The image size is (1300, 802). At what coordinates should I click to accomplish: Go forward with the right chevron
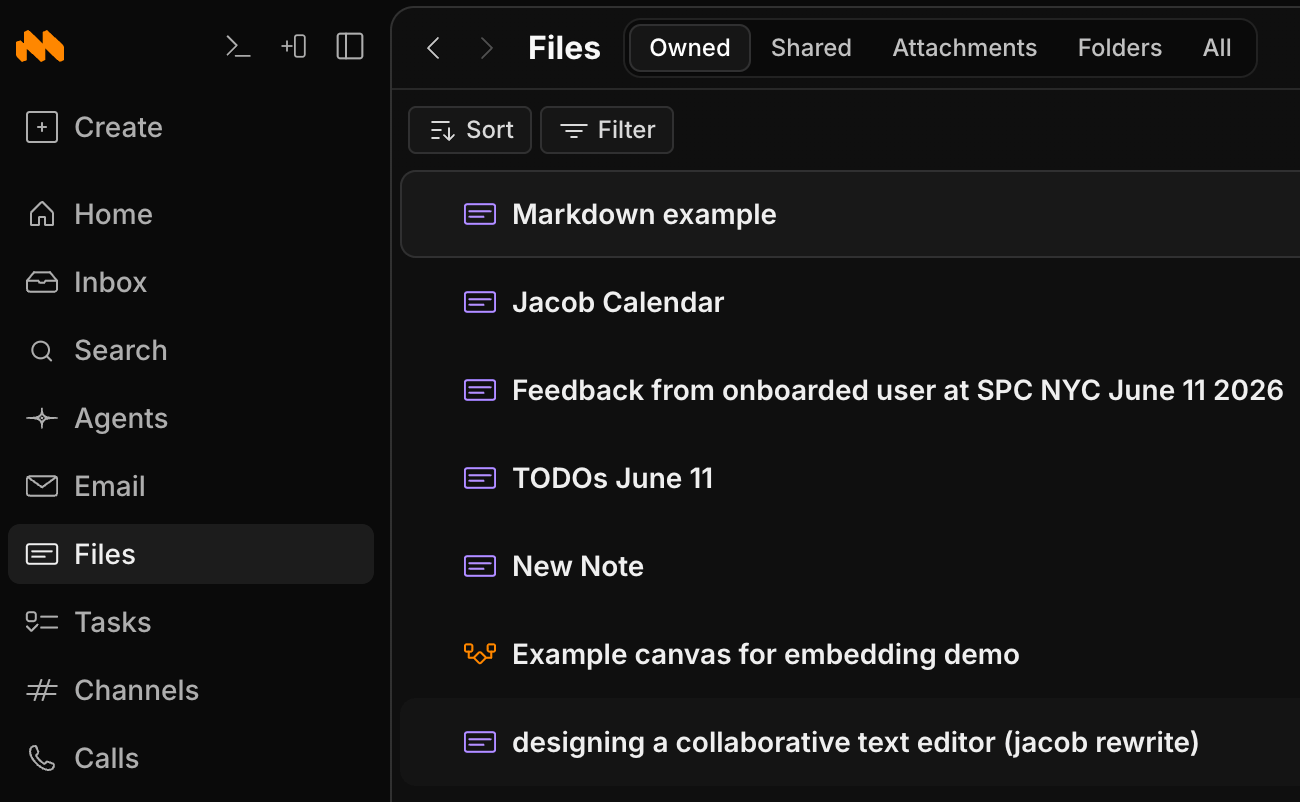(487, 48)
